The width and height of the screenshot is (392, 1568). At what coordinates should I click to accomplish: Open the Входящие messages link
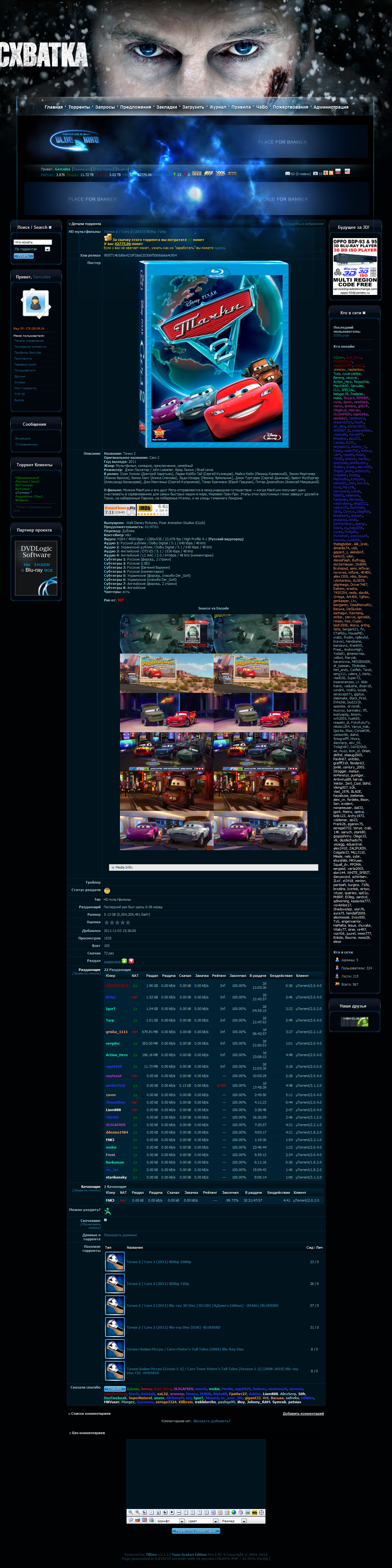click(22, 438)
